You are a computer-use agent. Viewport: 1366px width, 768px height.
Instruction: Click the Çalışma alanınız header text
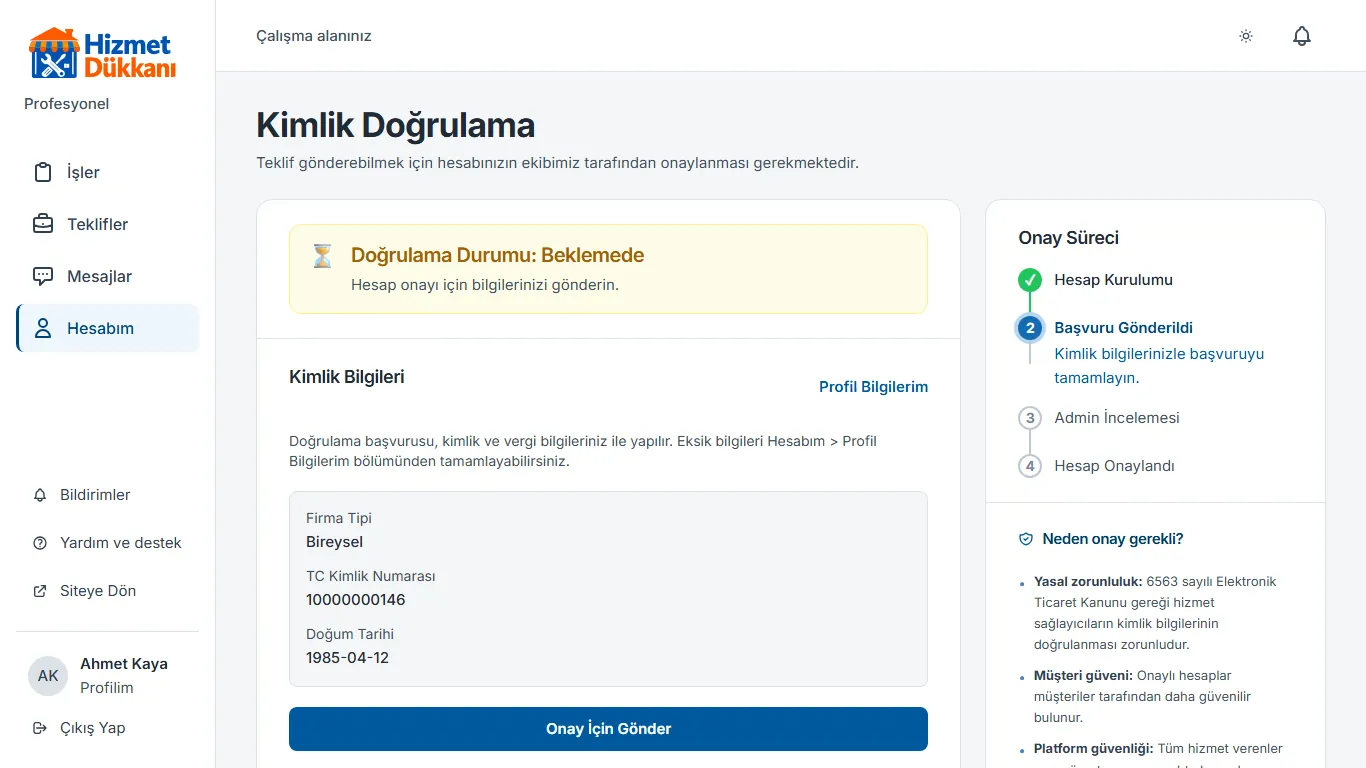[x=314, y=36]
